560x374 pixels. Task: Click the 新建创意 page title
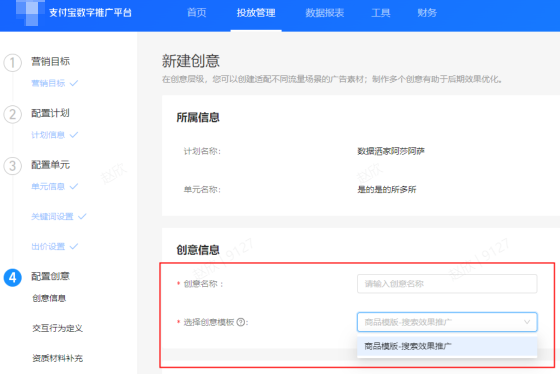point(191,61)
